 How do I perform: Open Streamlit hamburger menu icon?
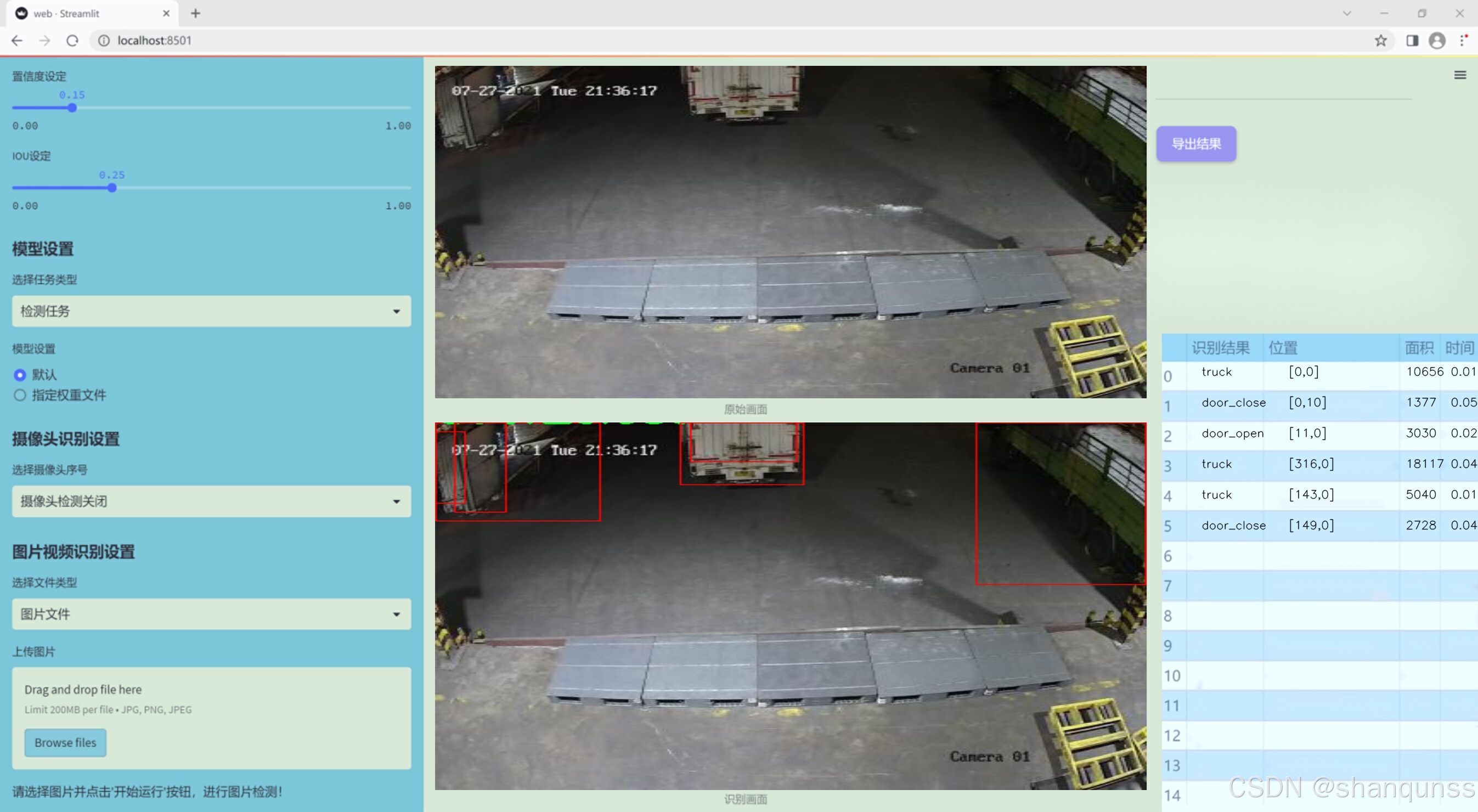tap(1460, 75)
